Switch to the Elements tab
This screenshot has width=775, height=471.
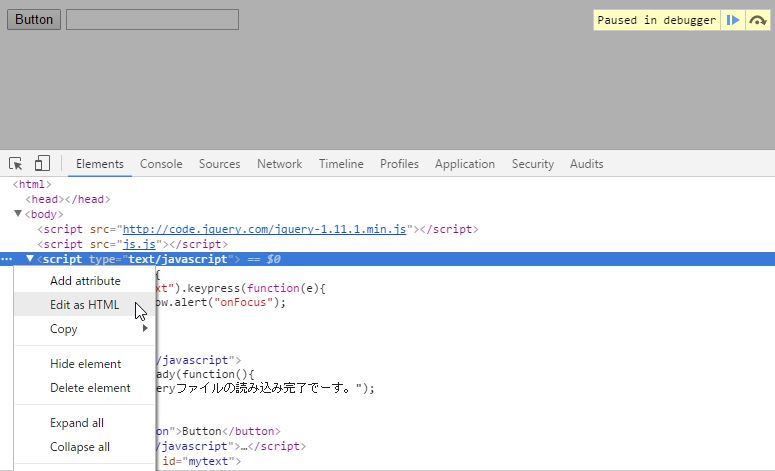tap(100, 164)
